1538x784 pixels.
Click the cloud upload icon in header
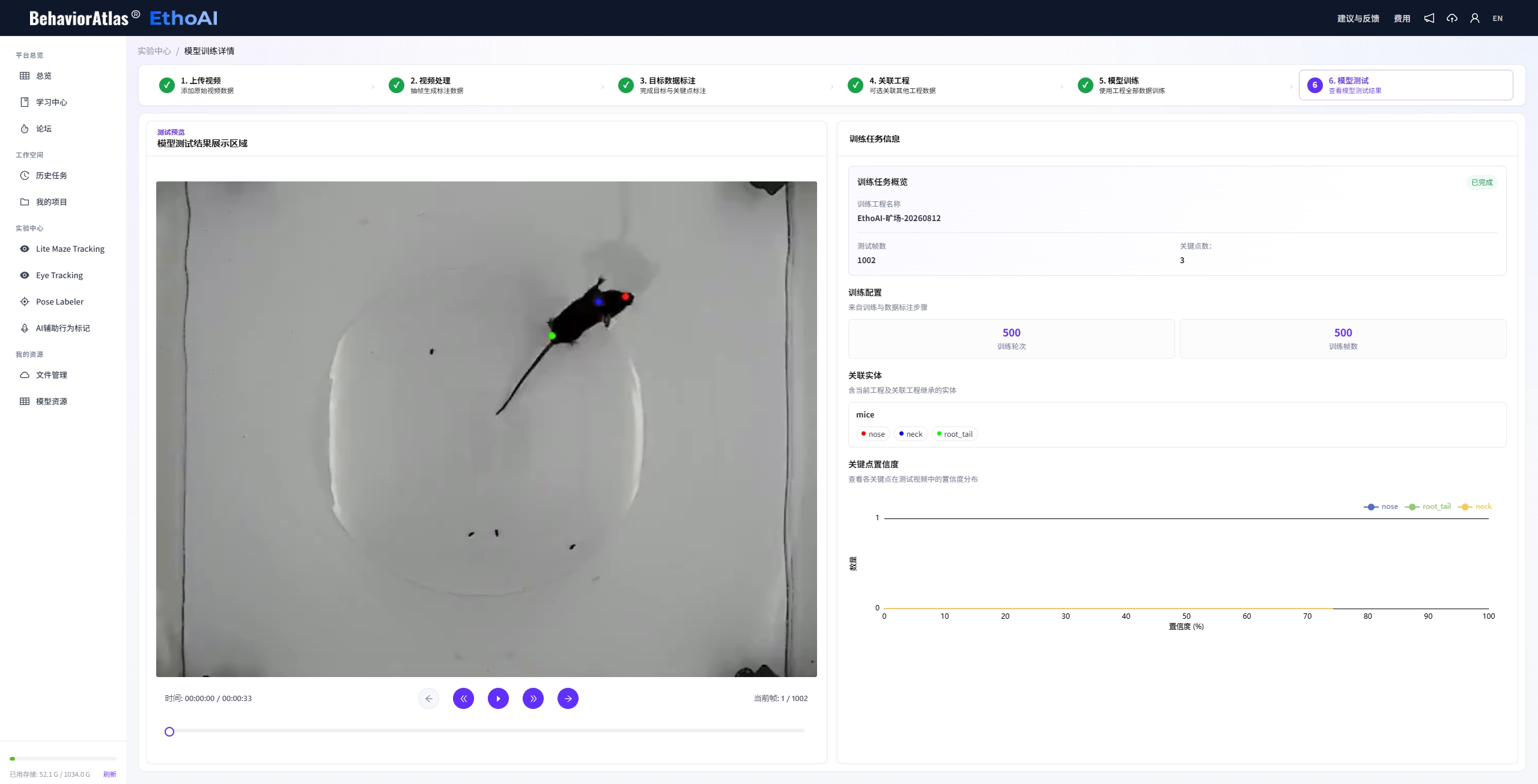(1452, 18)
